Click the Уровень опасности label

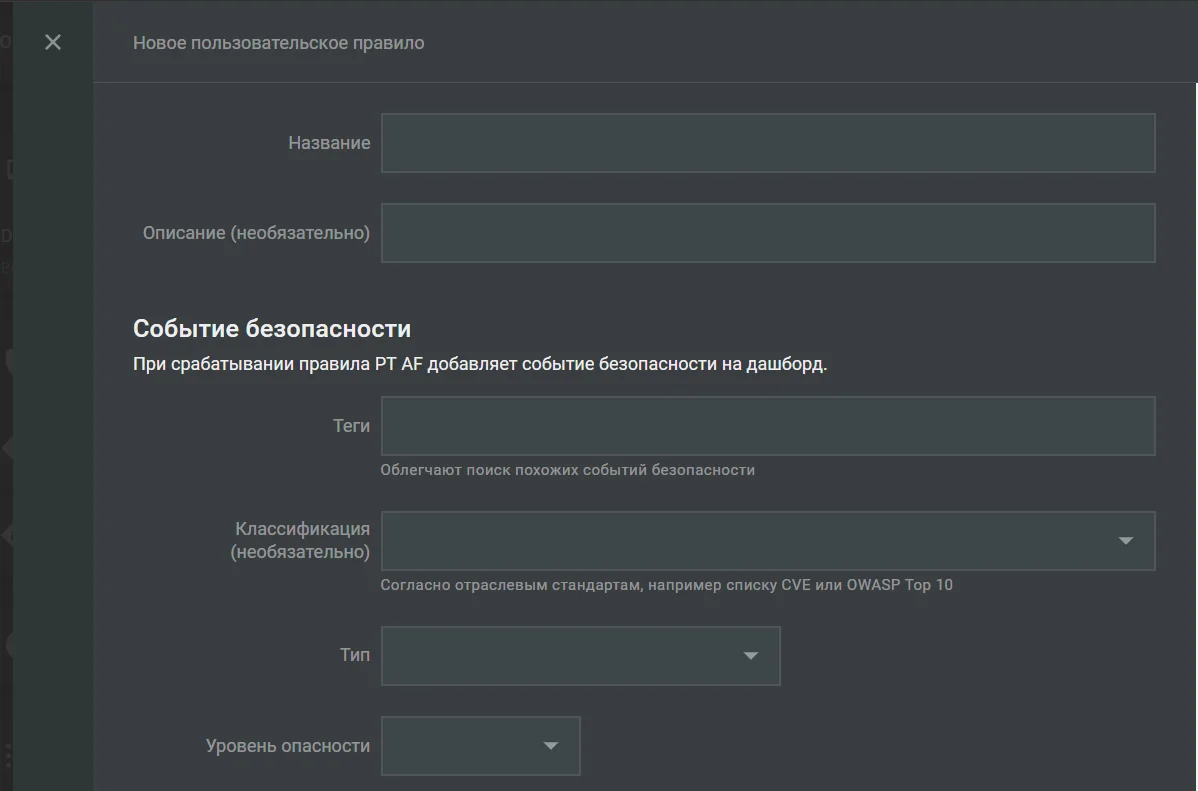point(288,746)
